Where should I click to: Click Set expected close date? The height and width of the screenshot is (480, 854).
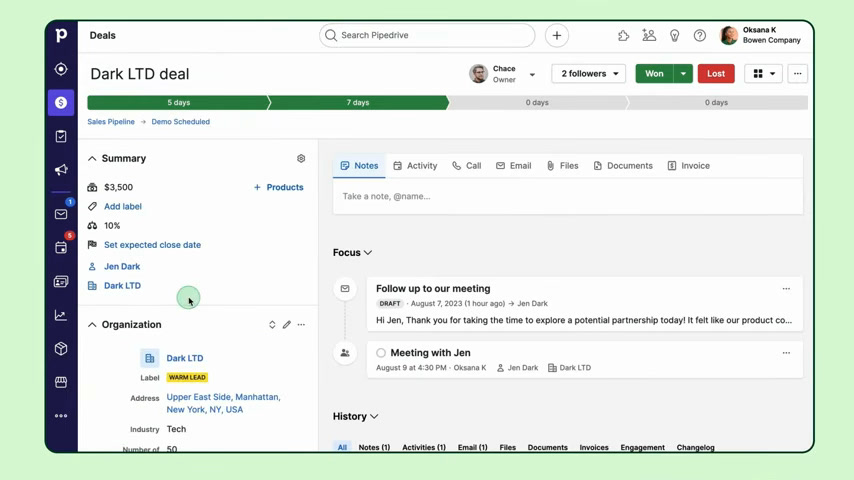coord(152,245)
